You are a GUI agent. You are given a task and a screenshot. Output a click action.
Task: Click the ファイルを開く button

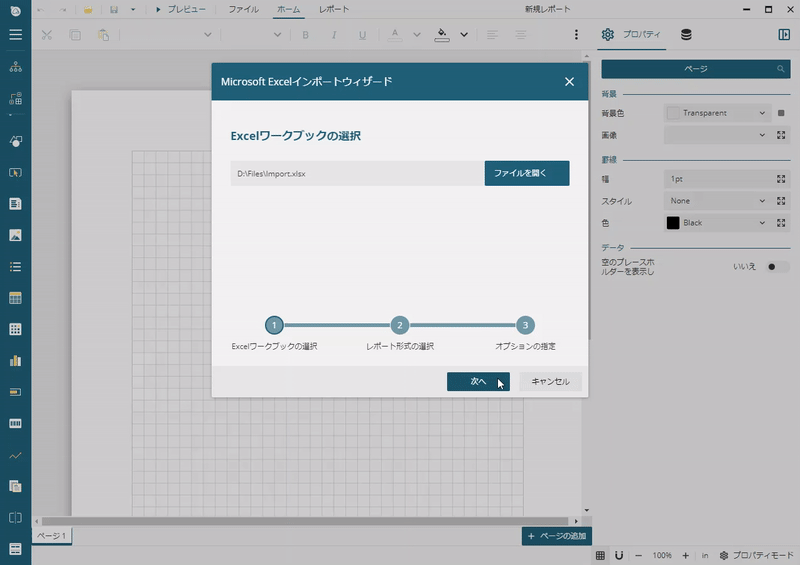coord(527,173)
